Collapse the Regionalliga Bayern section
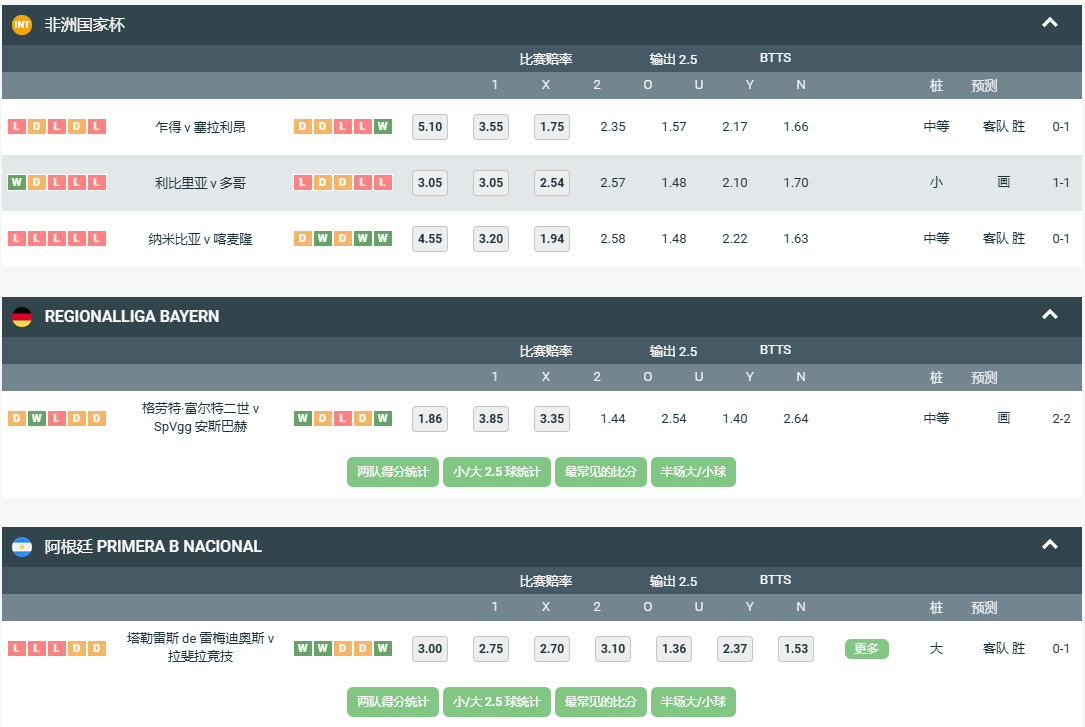Viewport: 1085px width, 727px height. (1049, 315)
